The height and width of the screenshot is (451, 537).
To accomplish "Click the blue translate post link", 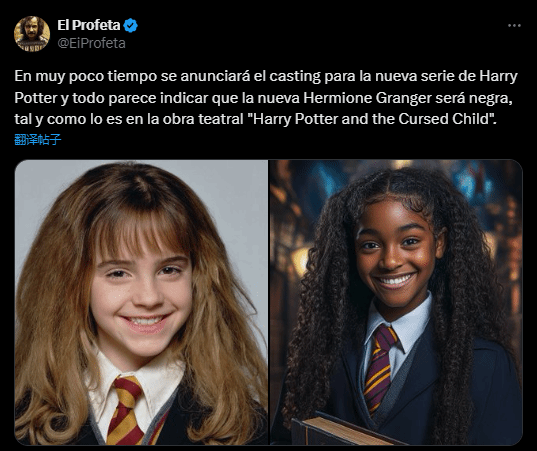I will [x=38, y=139].
